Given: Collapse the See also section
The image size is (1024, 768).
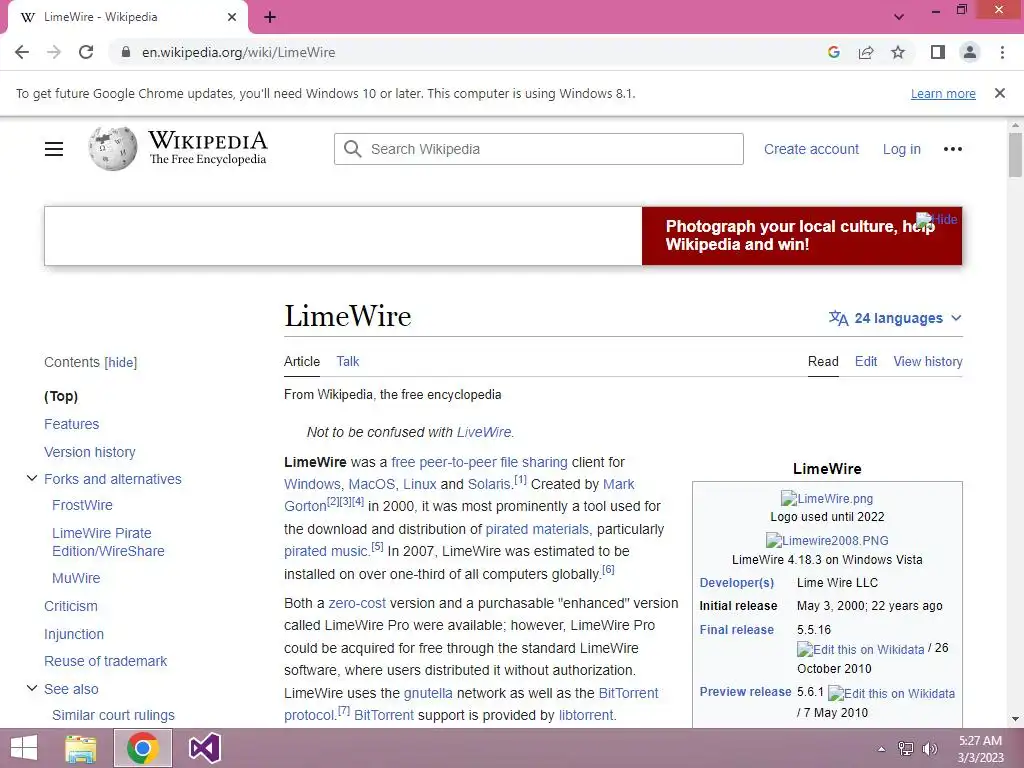Looking at the screenshot, I should click(x=31, y=689).
